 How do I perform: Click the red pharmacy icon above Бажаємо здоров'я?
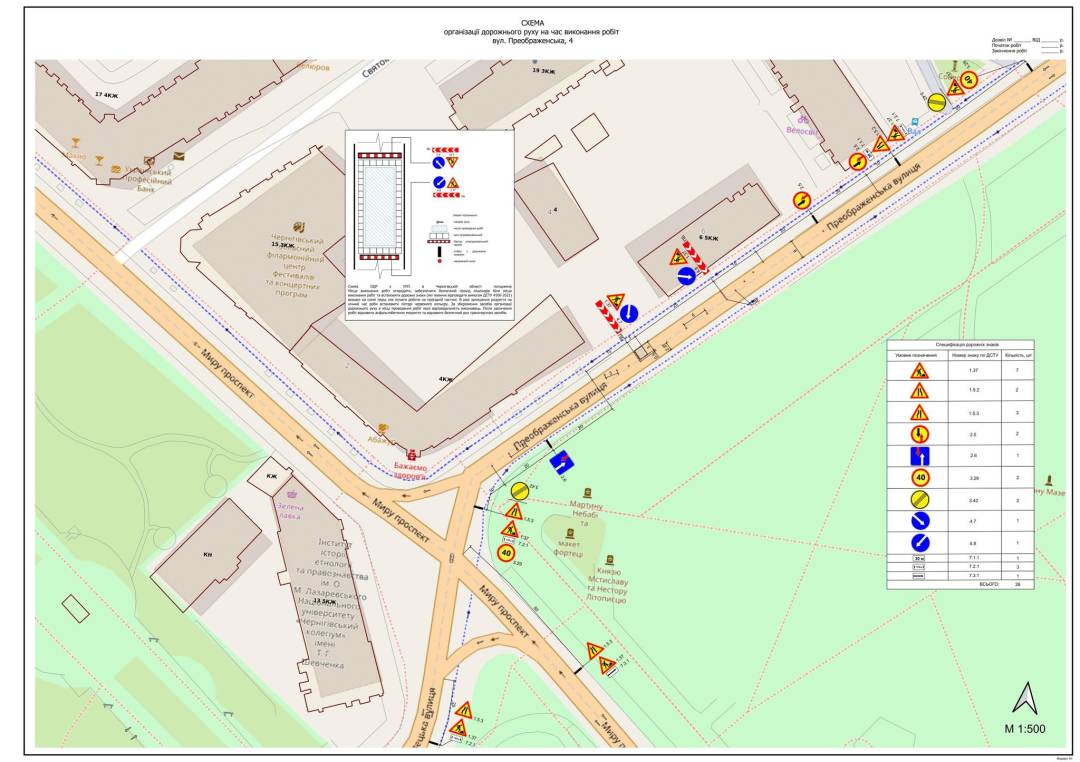[411, 454]
